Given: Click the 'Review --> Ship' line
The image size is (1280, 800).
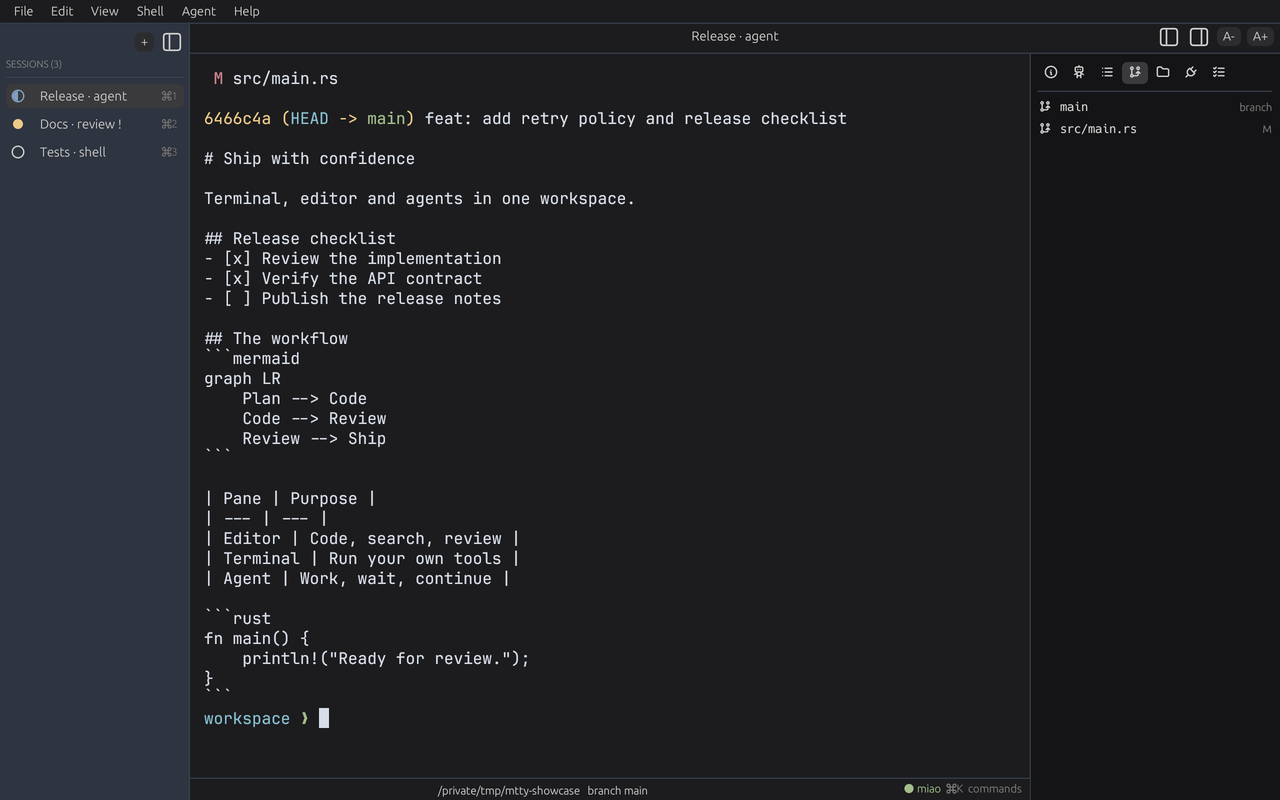Looking at the screenshot, I should coord(314,438).
